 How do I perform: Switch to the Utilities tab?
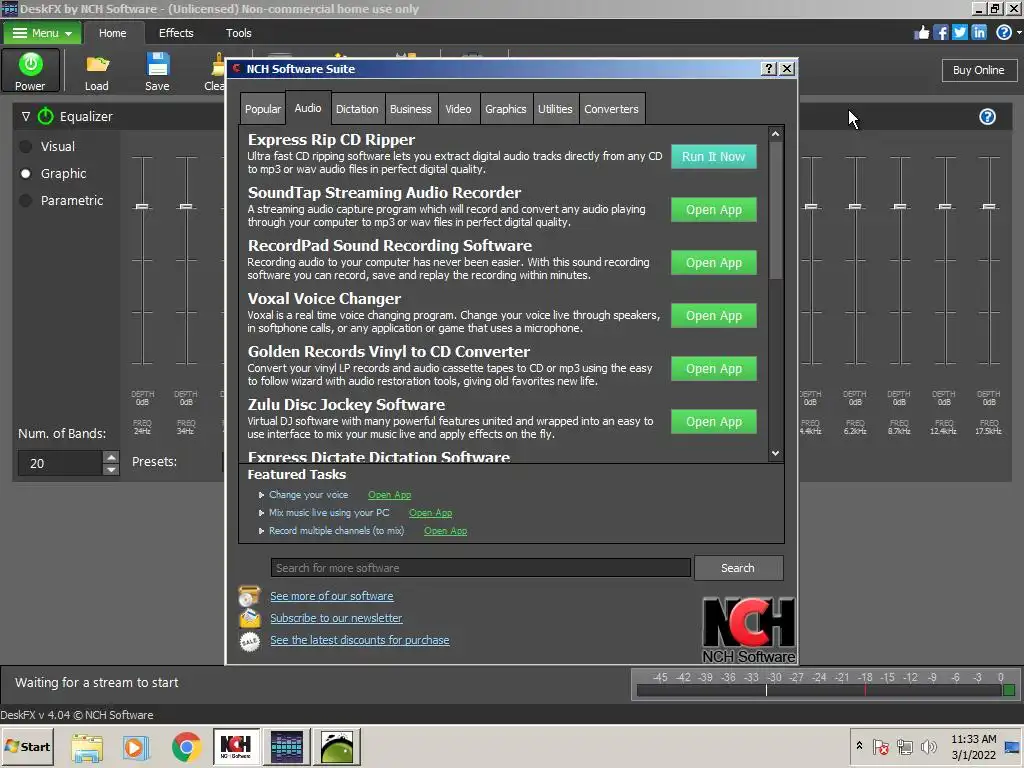[555, 109]
